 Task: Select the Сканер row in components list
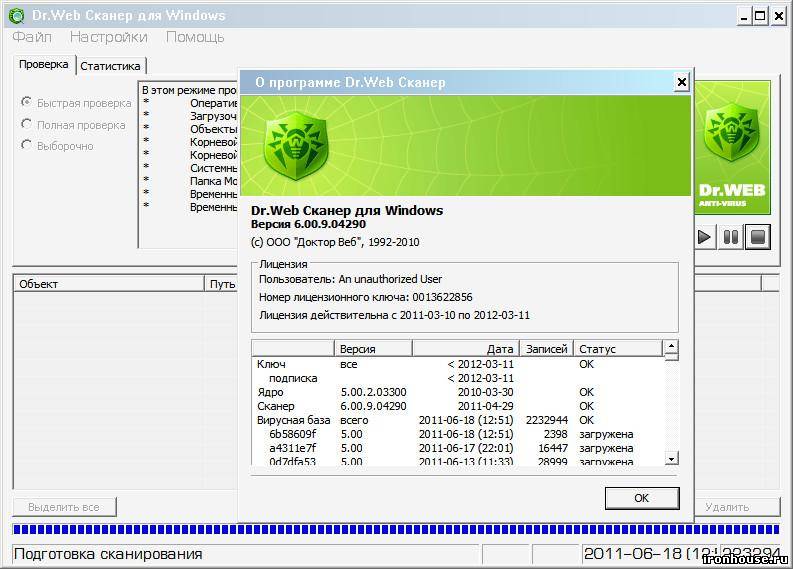(x=458, y=406)
